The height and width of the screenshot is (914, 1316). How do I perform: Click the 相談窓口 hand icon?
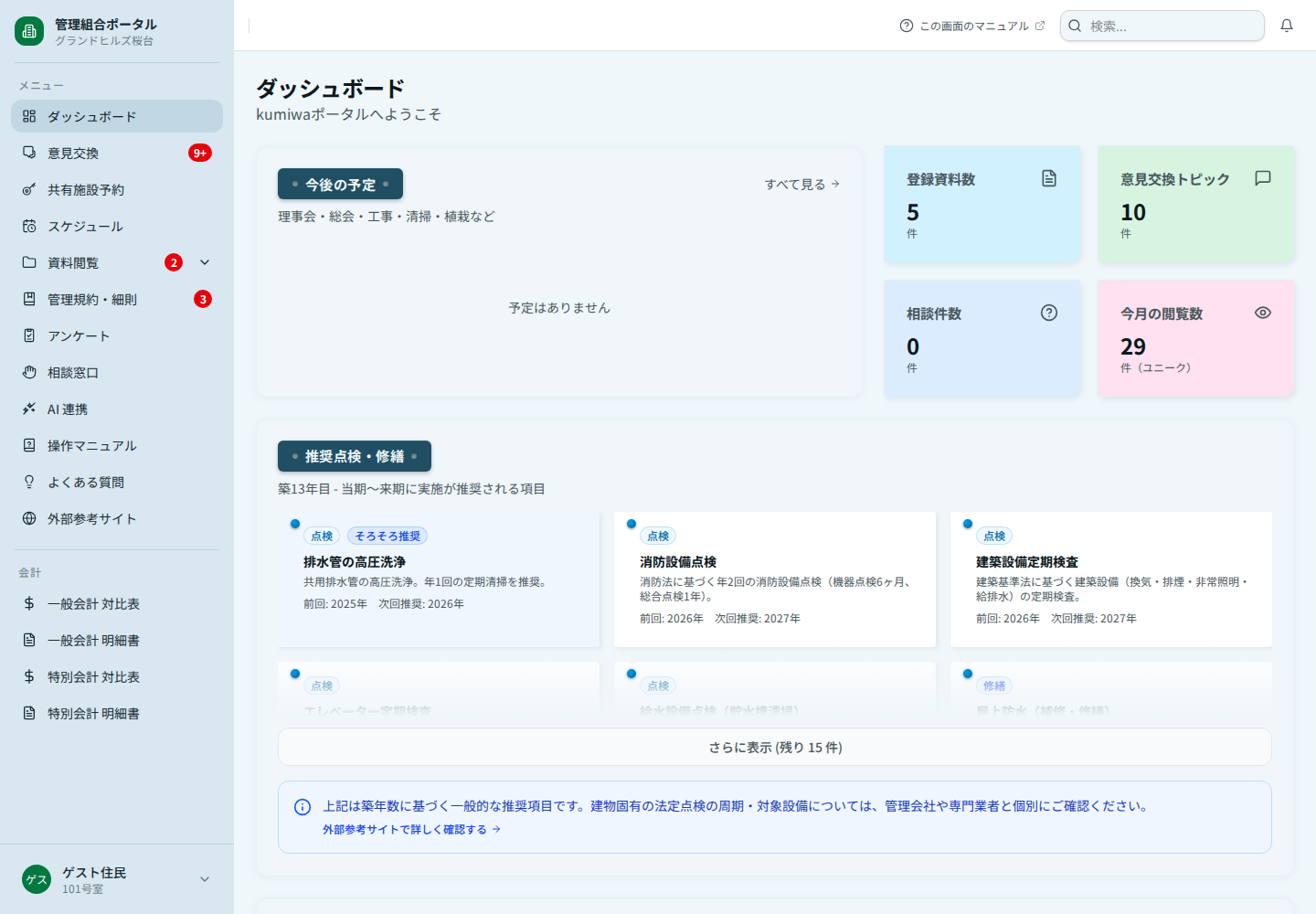[x=29, y=372]
